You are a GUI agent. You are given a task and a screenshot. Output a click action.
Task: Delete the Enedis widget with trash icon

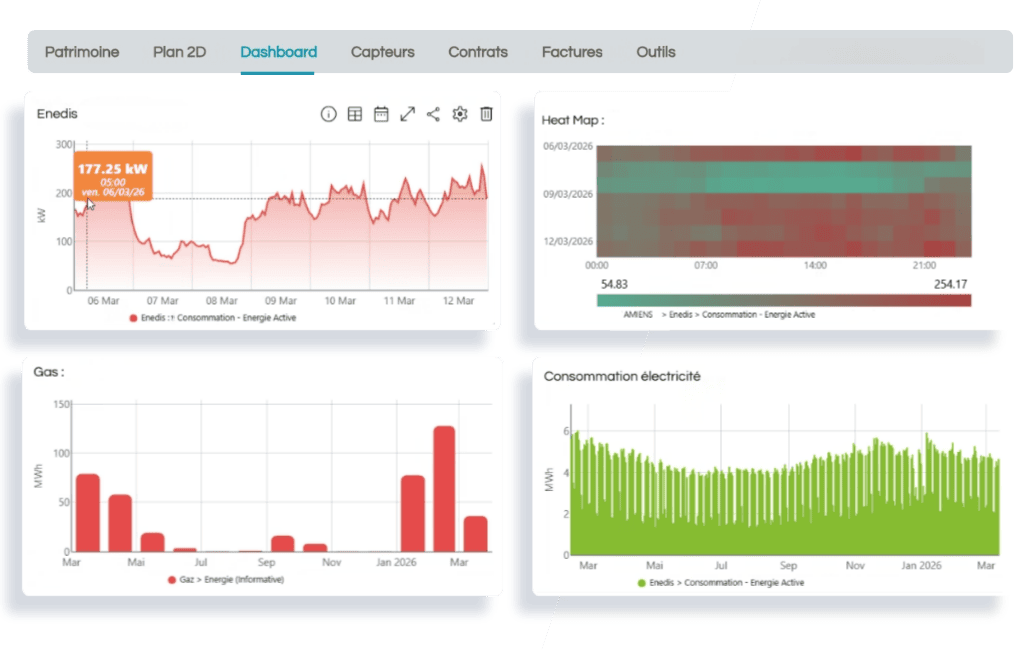click(x=486, y=114)
